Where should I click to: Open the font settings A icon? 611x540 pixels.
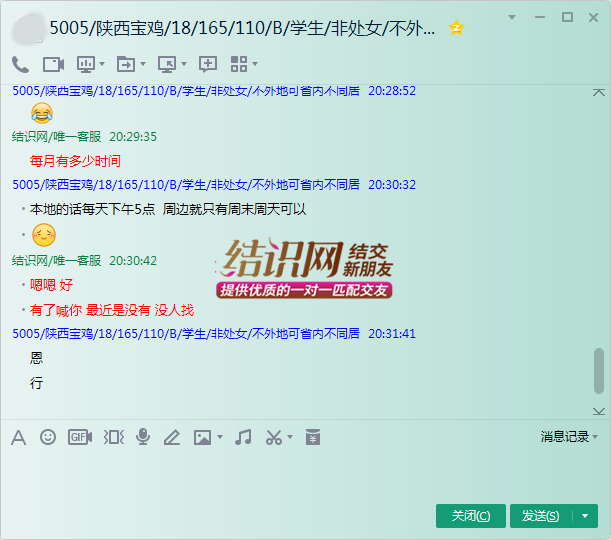pyautogui.click(x=18, y=438)
